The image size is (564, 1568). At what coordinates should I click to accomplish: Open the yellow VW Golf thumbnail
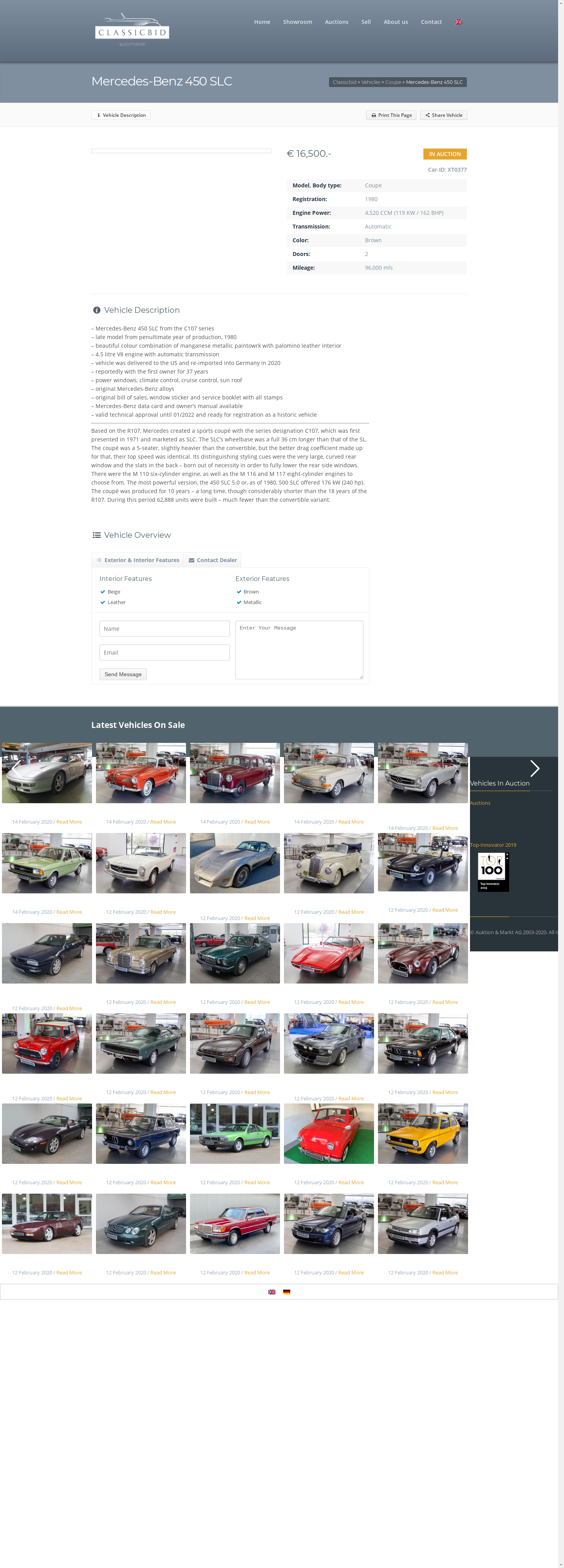point(423,1133)
